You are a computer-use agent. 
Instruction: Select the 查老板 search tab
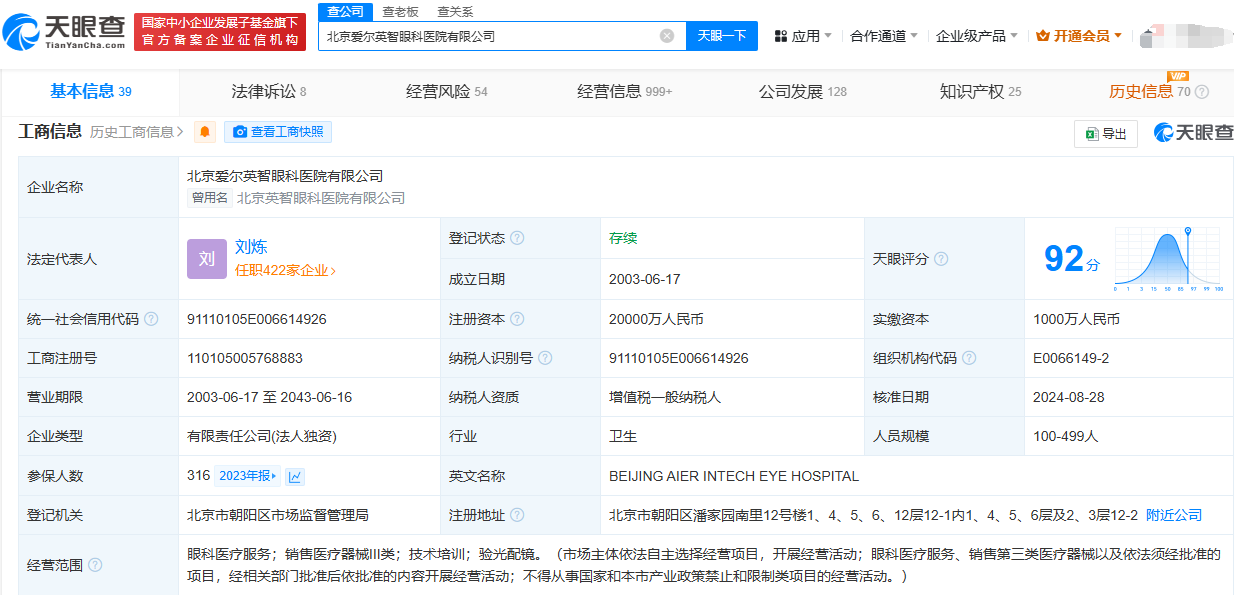point(400,12)
